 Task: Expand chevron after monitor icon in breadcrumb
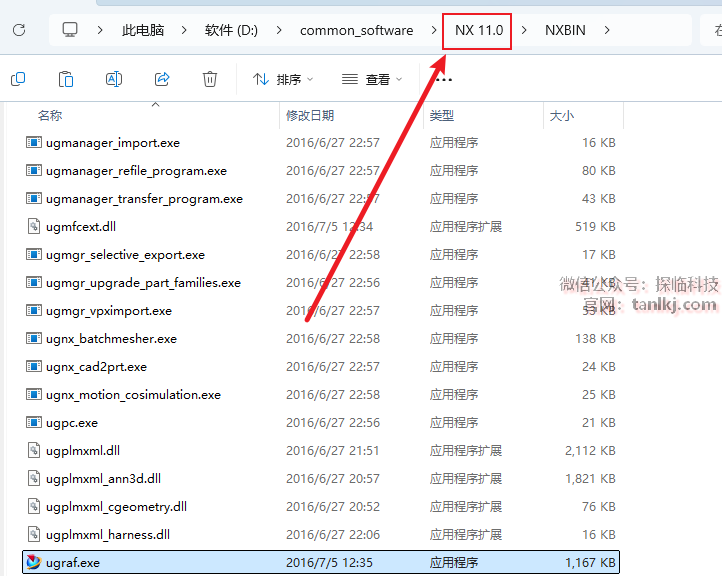(x=100, y=30)
